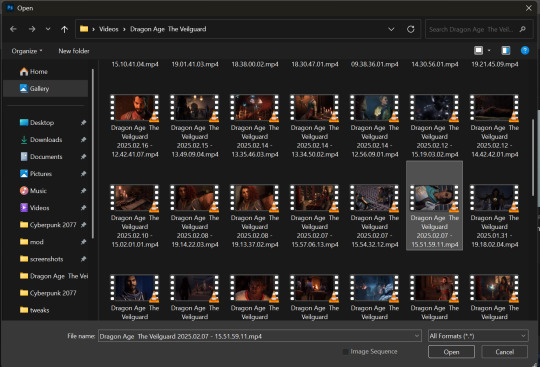Go back to previous folder

(13, 29)
